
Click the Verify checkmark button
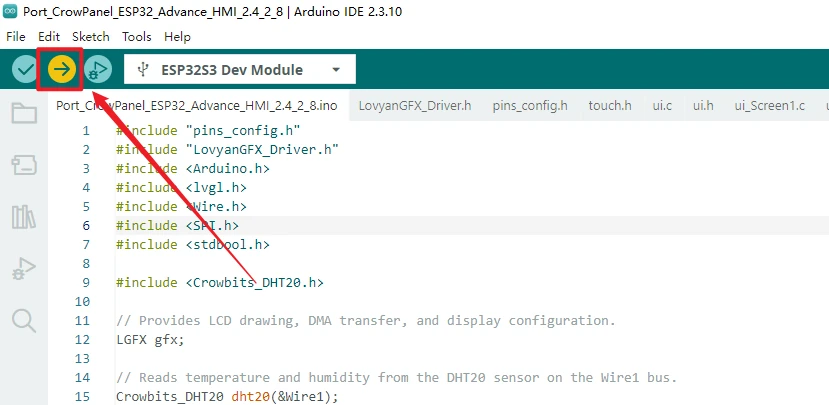pos(24,69)
